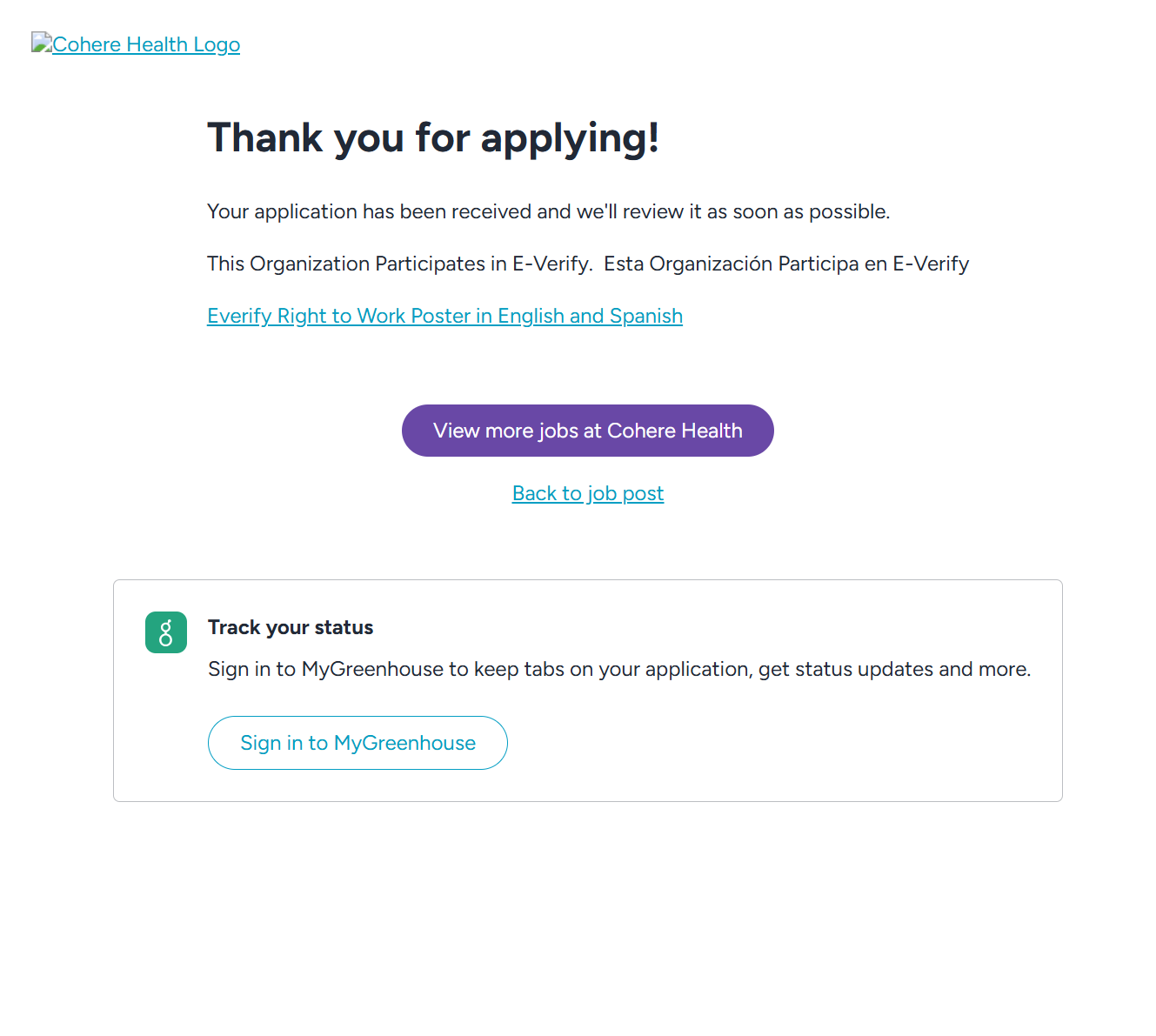The image size is (1156, 1036).
Task: Click the Cohere Health Logo link
Action: click(145, 44)
